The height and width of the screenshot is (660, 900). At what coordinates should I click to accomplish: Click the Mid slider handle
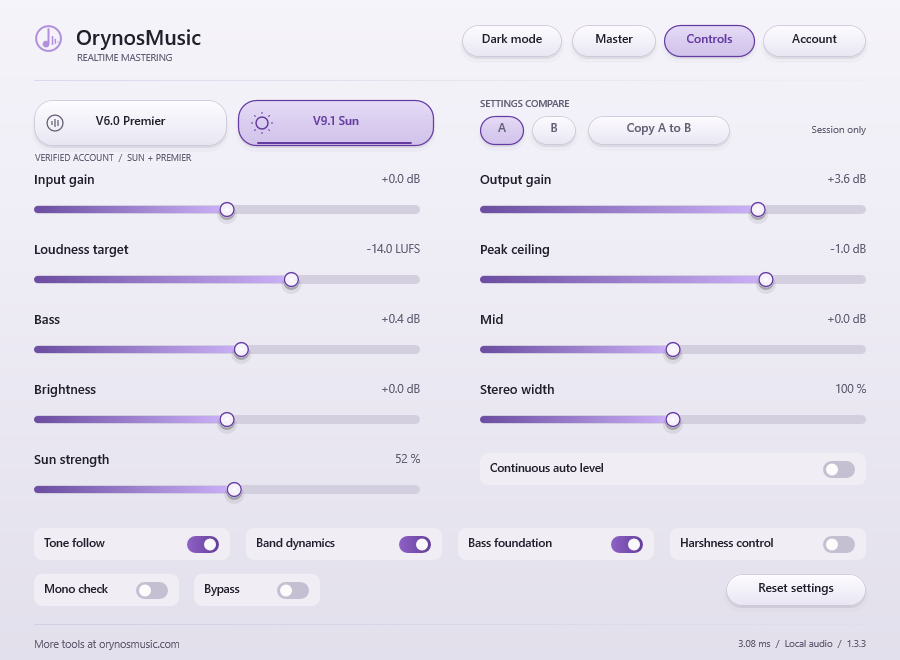click(x=673, y=350)
